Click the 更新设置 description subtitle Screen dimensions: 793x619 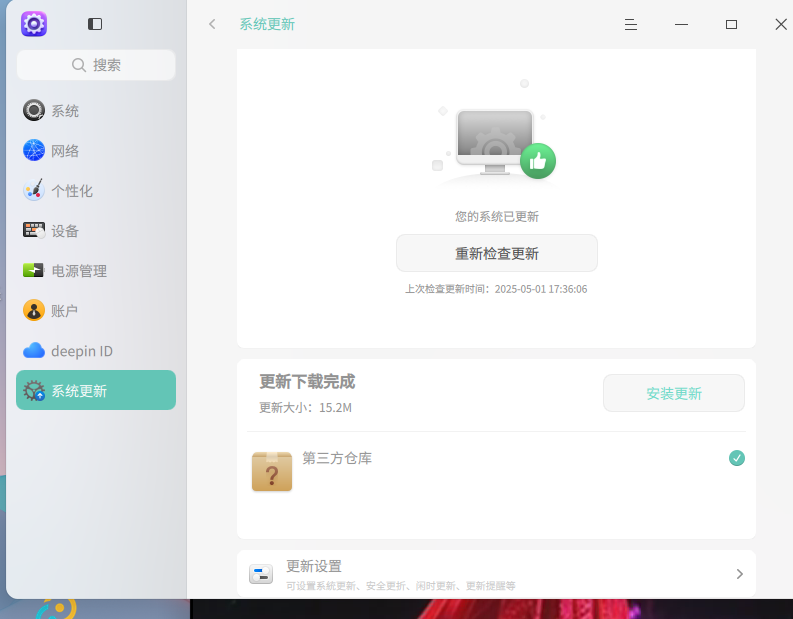click(401, 586)
